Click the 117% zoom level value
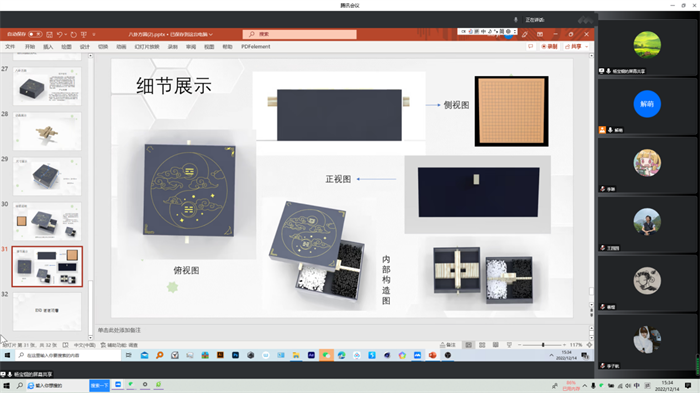700x393 pixels. click(576, 345)
